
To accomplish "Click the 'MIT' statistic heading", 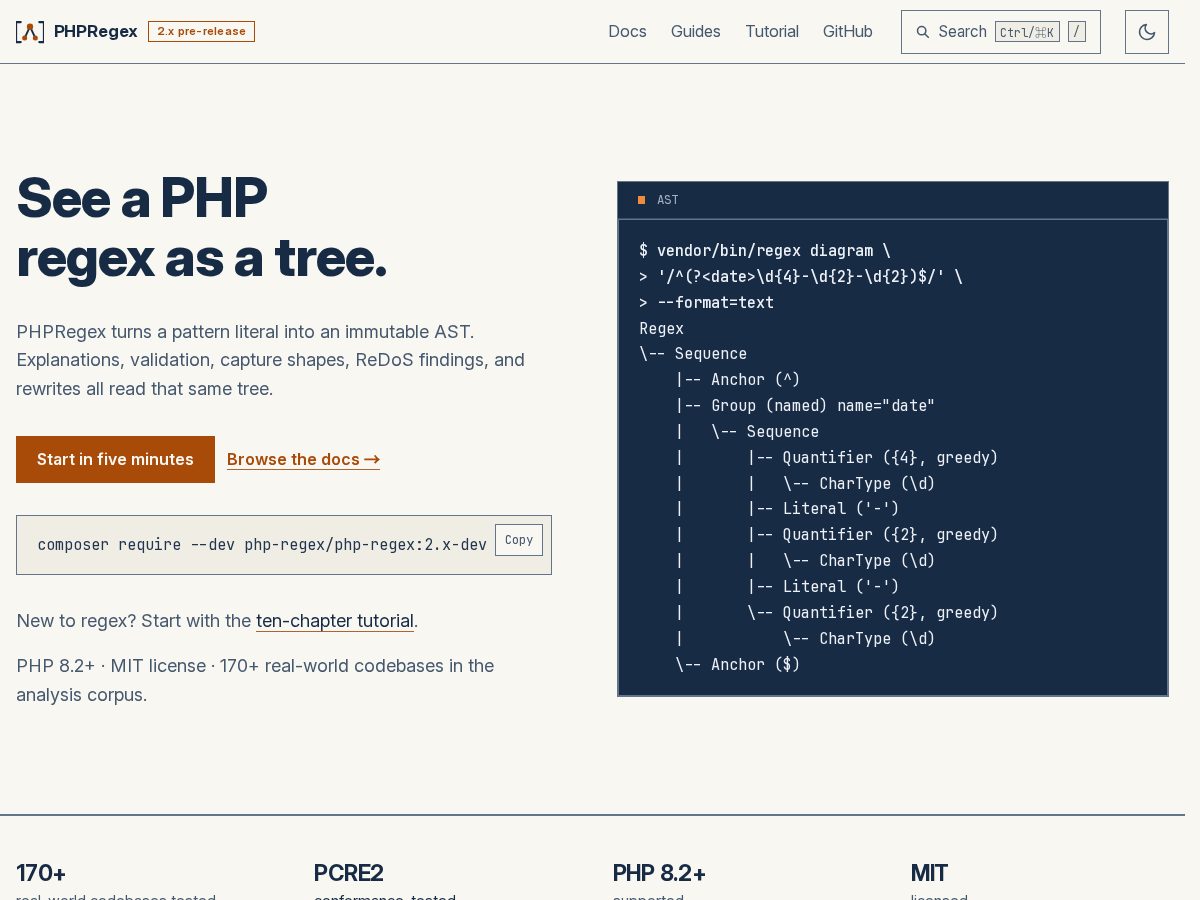I will (x=929, y=873).
